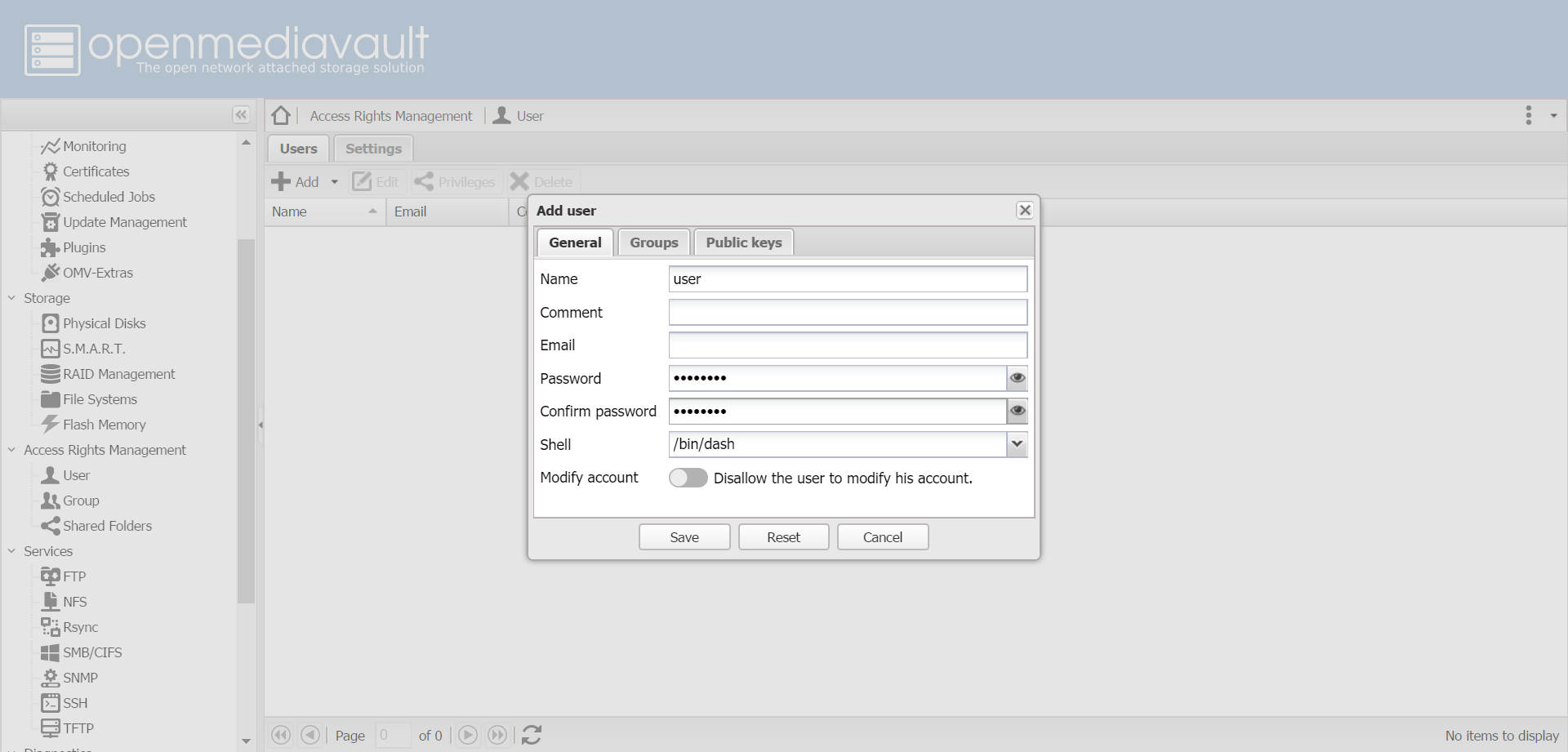This screenshot has height=752, width=1568.
Task: Open Plugins in the sidebar
Action: [x=73, y=247]
